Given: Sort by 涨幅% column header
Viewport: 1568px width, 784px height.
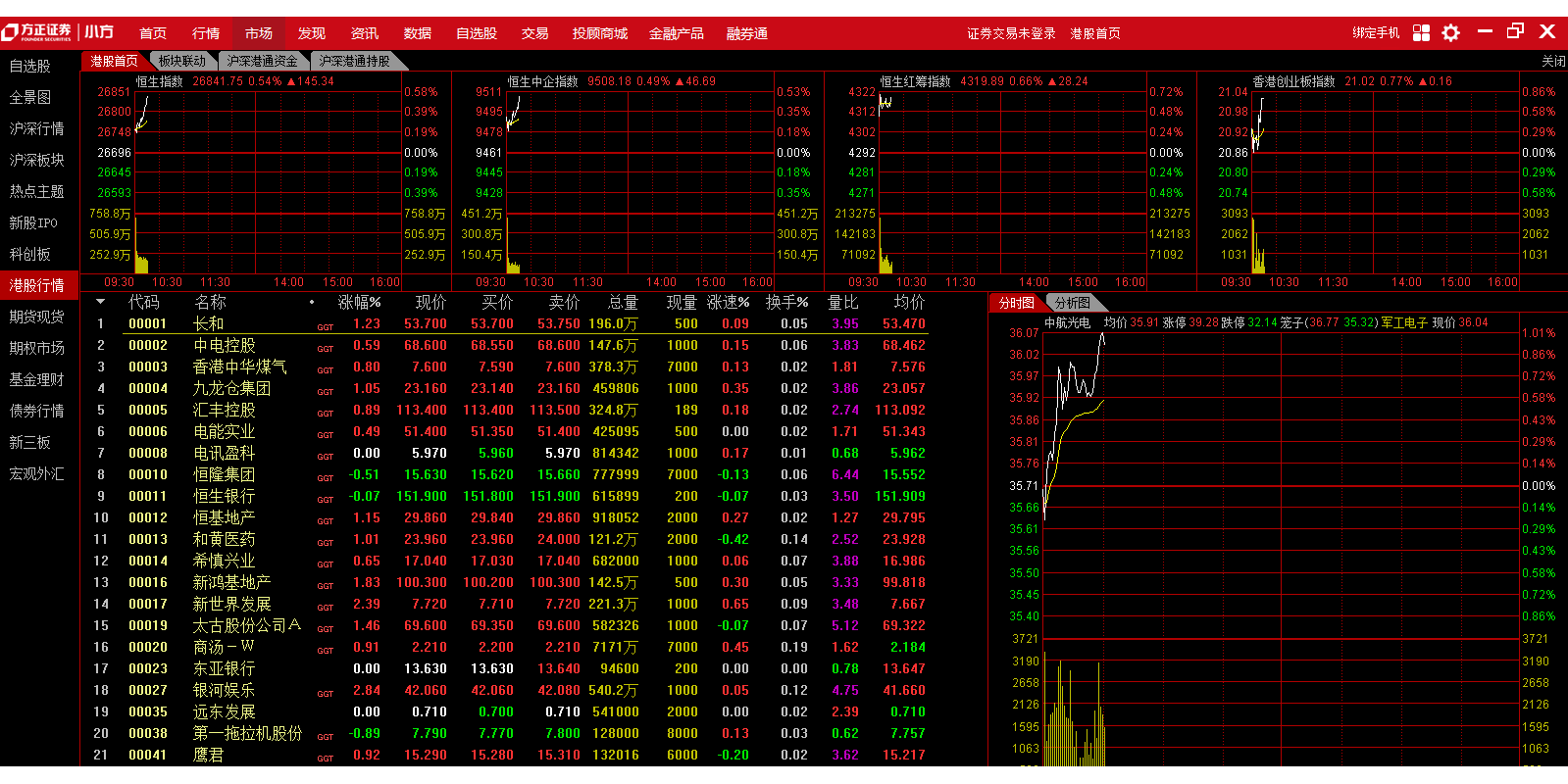Looking at the screenshot, I should click(359, 303).
